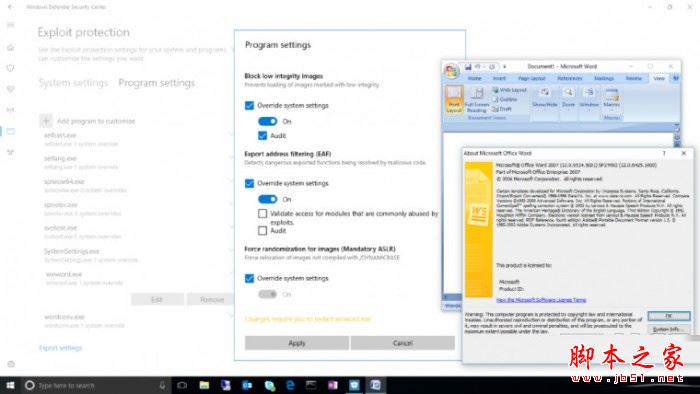700x394 pixels.
Task: Check Validate access for commonly abused modules
Action: pyautogui.click(x=262, y=214)
